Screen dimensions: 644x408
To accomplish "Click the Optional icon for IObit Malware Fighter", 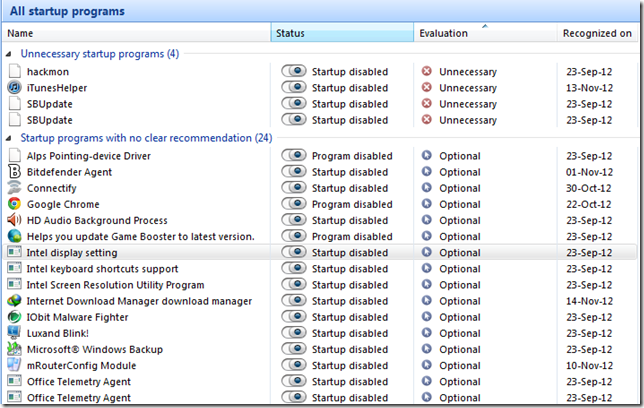I will [x=427, y=317].
